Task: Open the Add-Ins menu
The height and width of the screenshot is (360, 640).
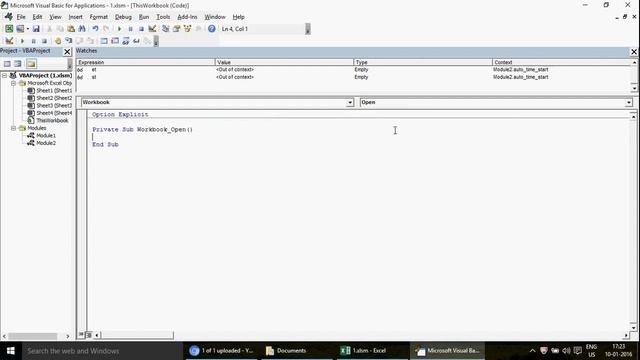Action: pyautogui.click(x=187, y=17)
